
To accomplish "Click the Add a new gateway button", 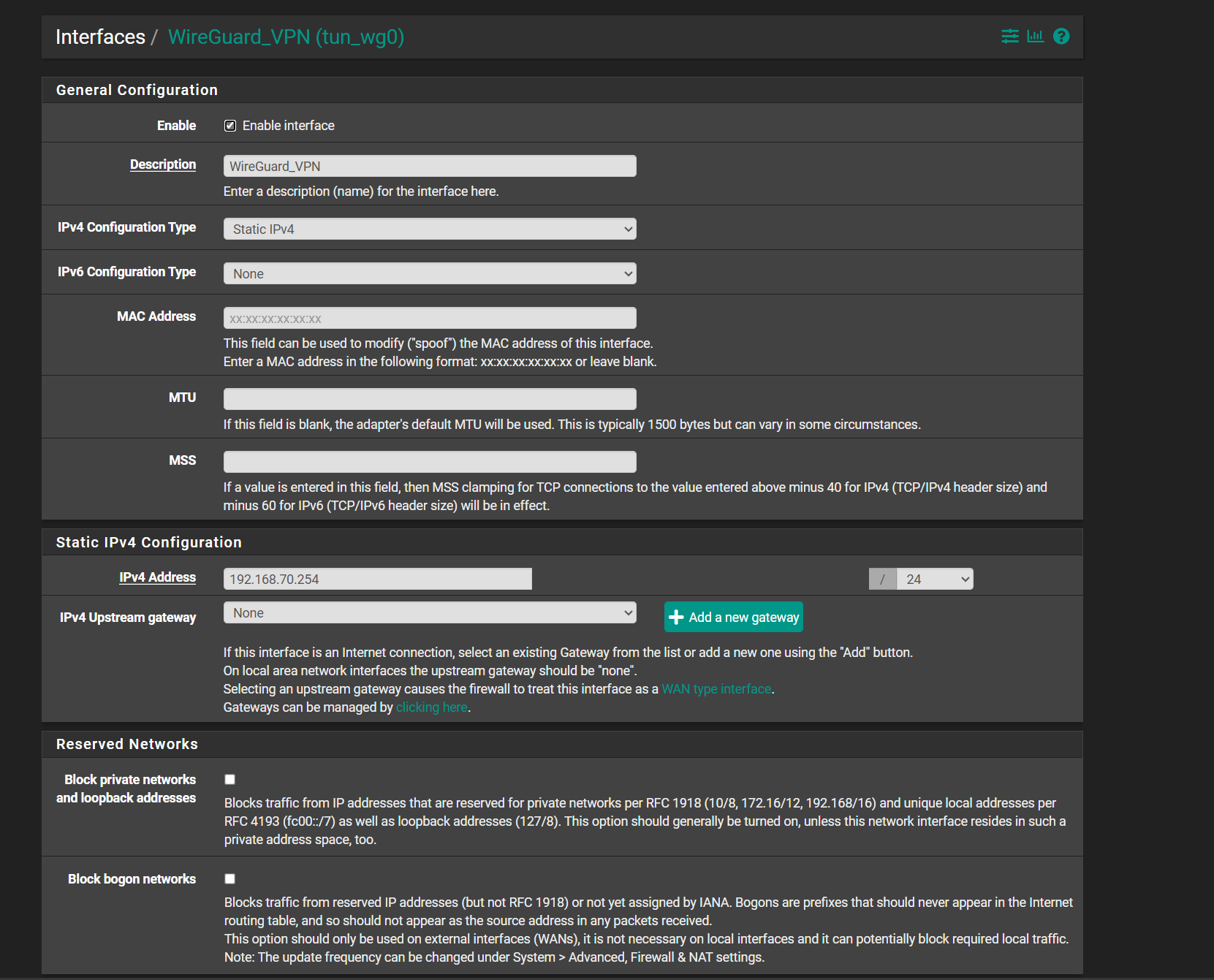I will (733, 618).
